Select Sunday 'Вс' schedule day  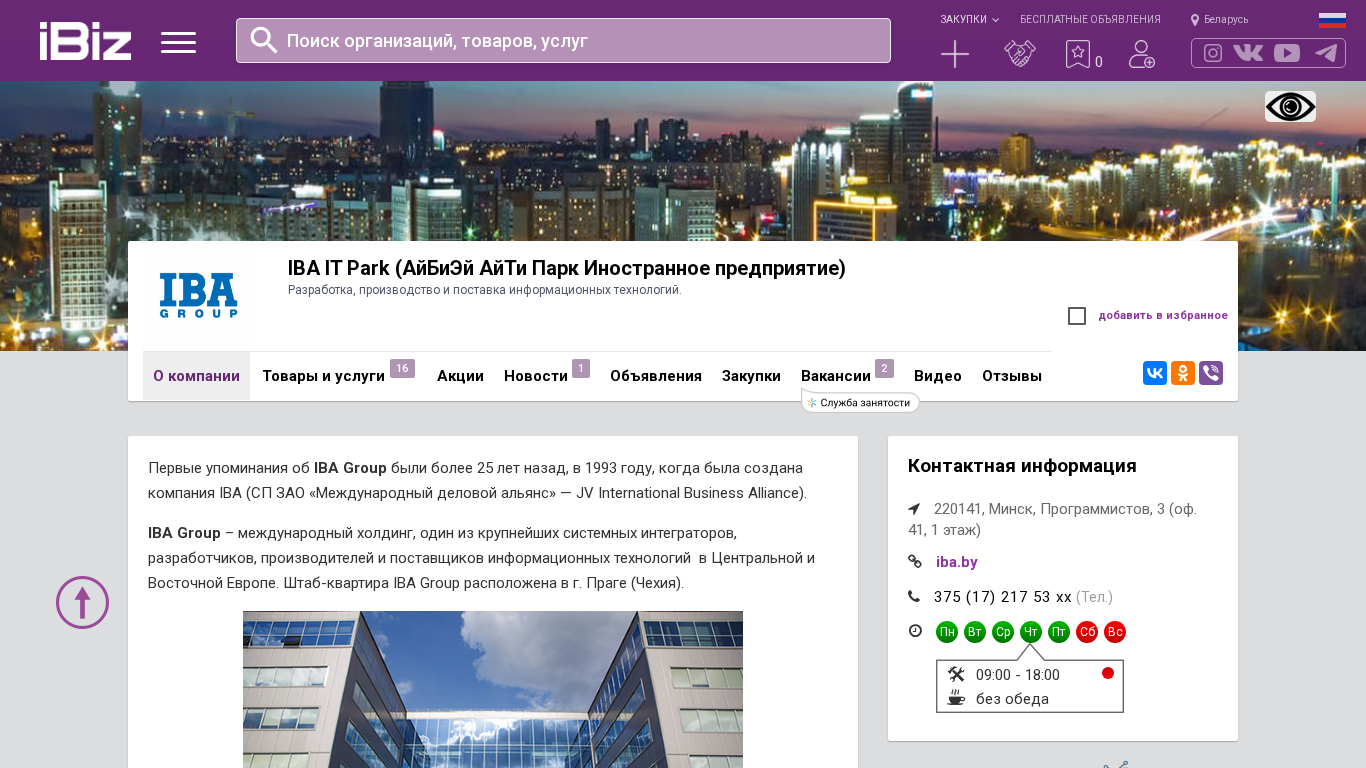tap(1115, 632)
